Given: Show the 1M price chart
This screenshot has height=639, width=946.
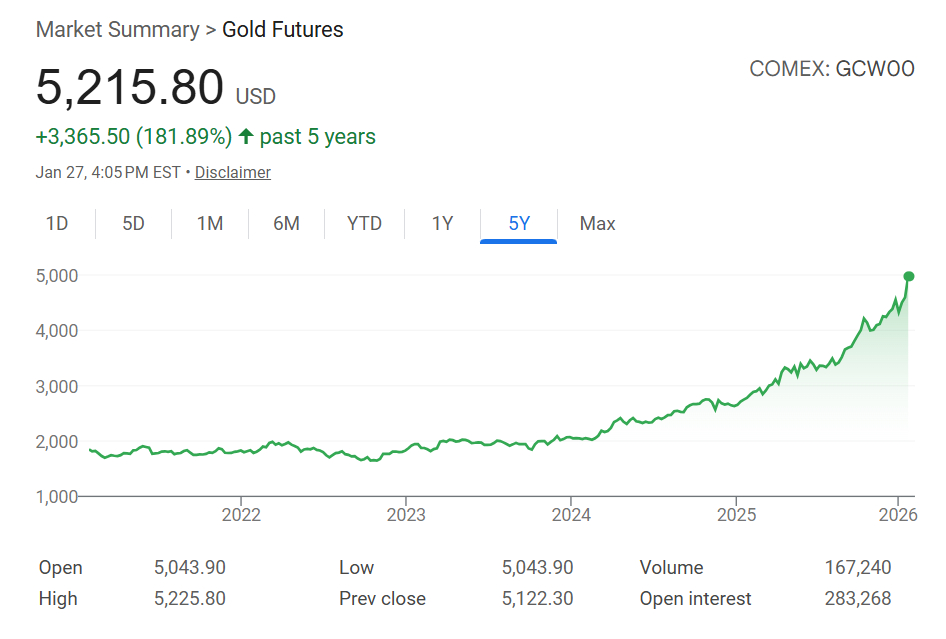Looking at the screenshot, I should (x=209, y=223).
